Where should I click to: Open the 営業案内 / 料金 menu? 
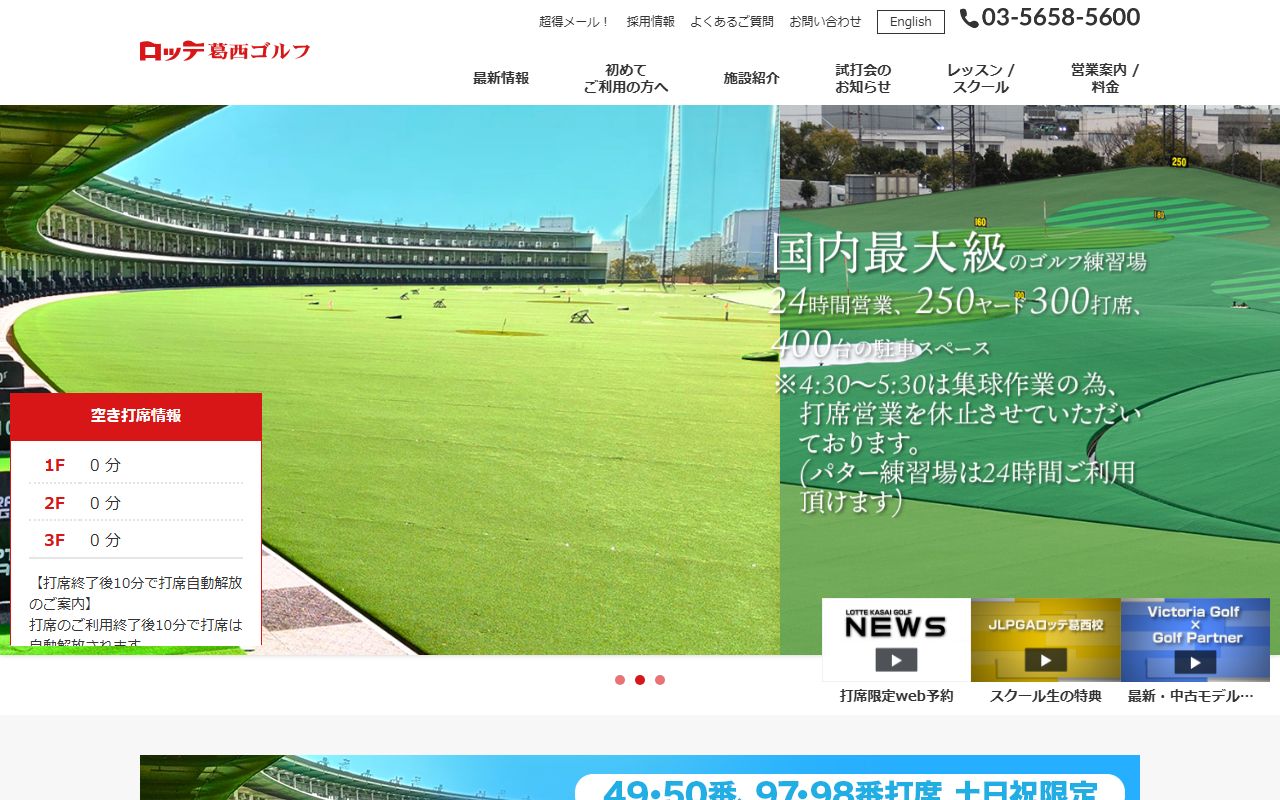tap(1105, 78)
